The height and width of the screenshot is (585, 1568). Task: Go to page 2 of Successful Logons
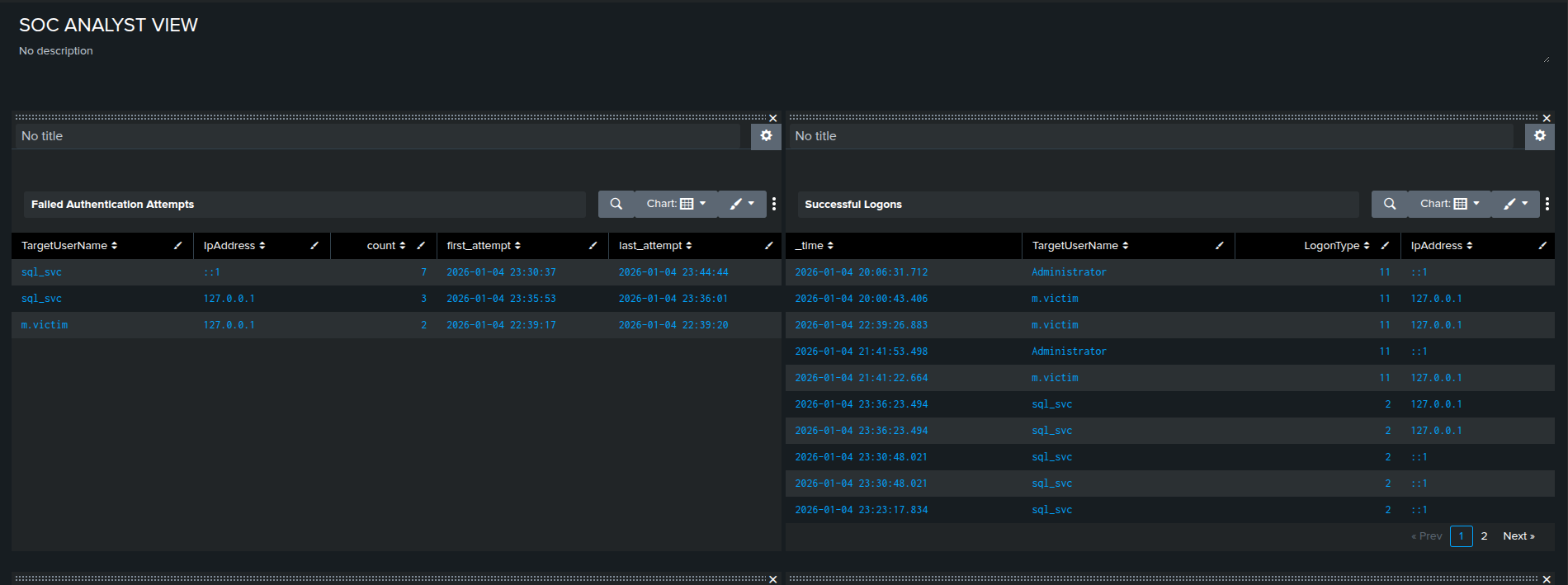click(x=1484, y=536)
